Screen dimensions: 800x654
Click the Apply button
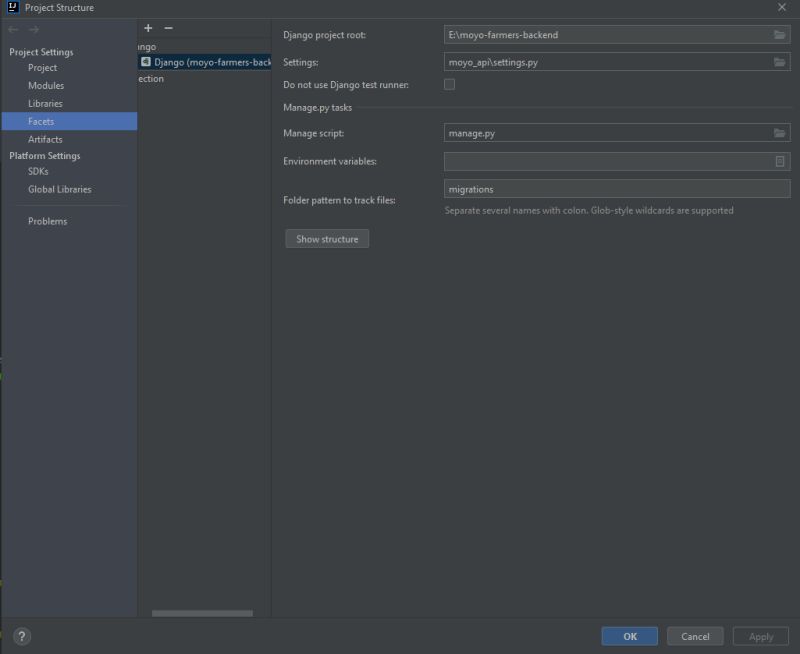click(760, 636)
